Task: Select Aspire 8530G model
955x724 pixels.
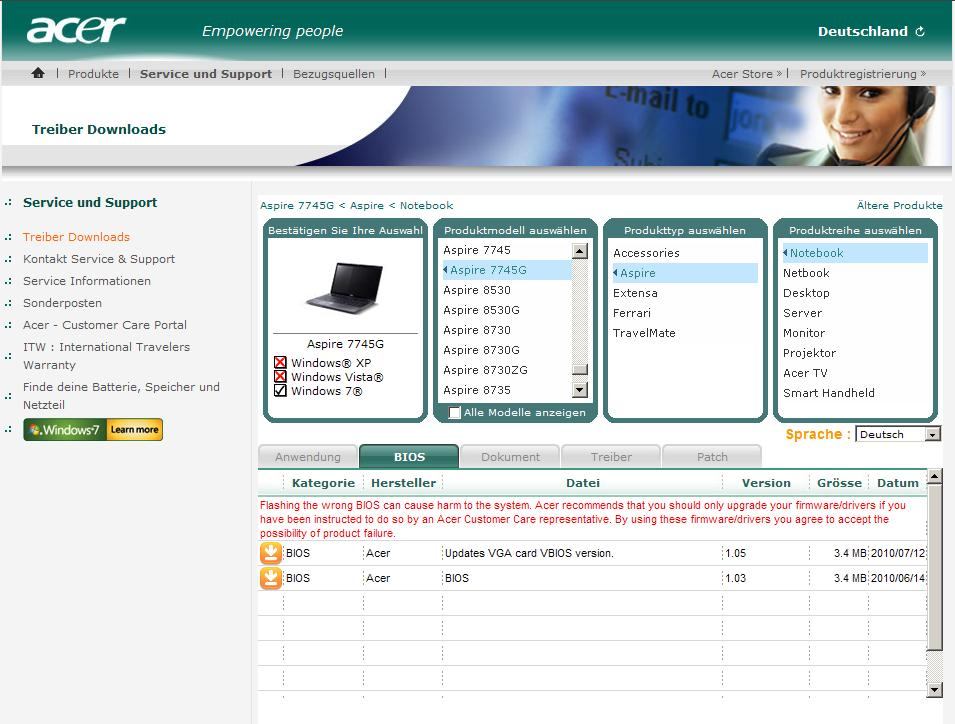Action: (481, 310)
